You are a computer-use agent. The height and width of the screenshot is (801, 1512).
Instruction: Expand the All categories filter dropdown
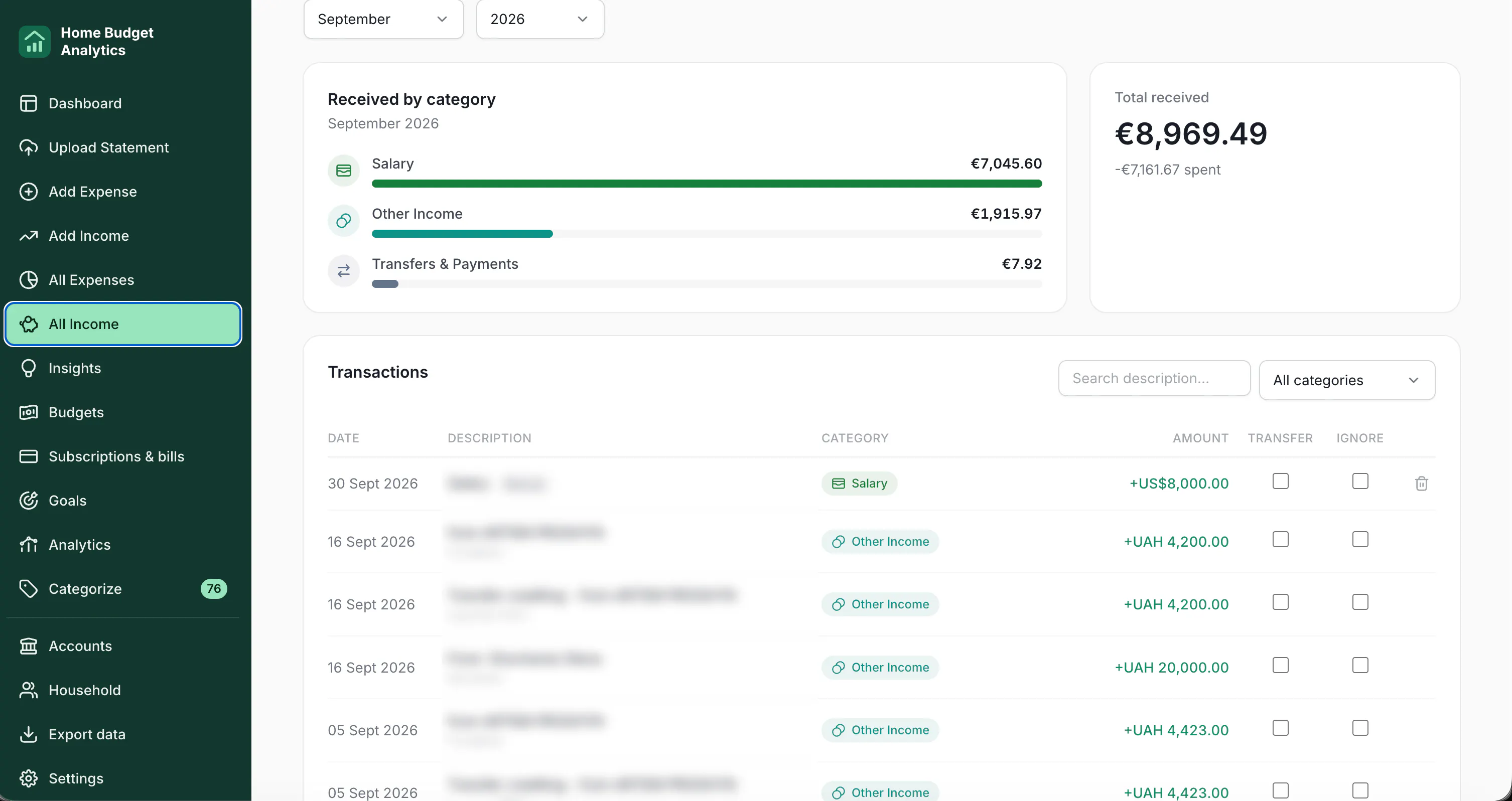1347,380
